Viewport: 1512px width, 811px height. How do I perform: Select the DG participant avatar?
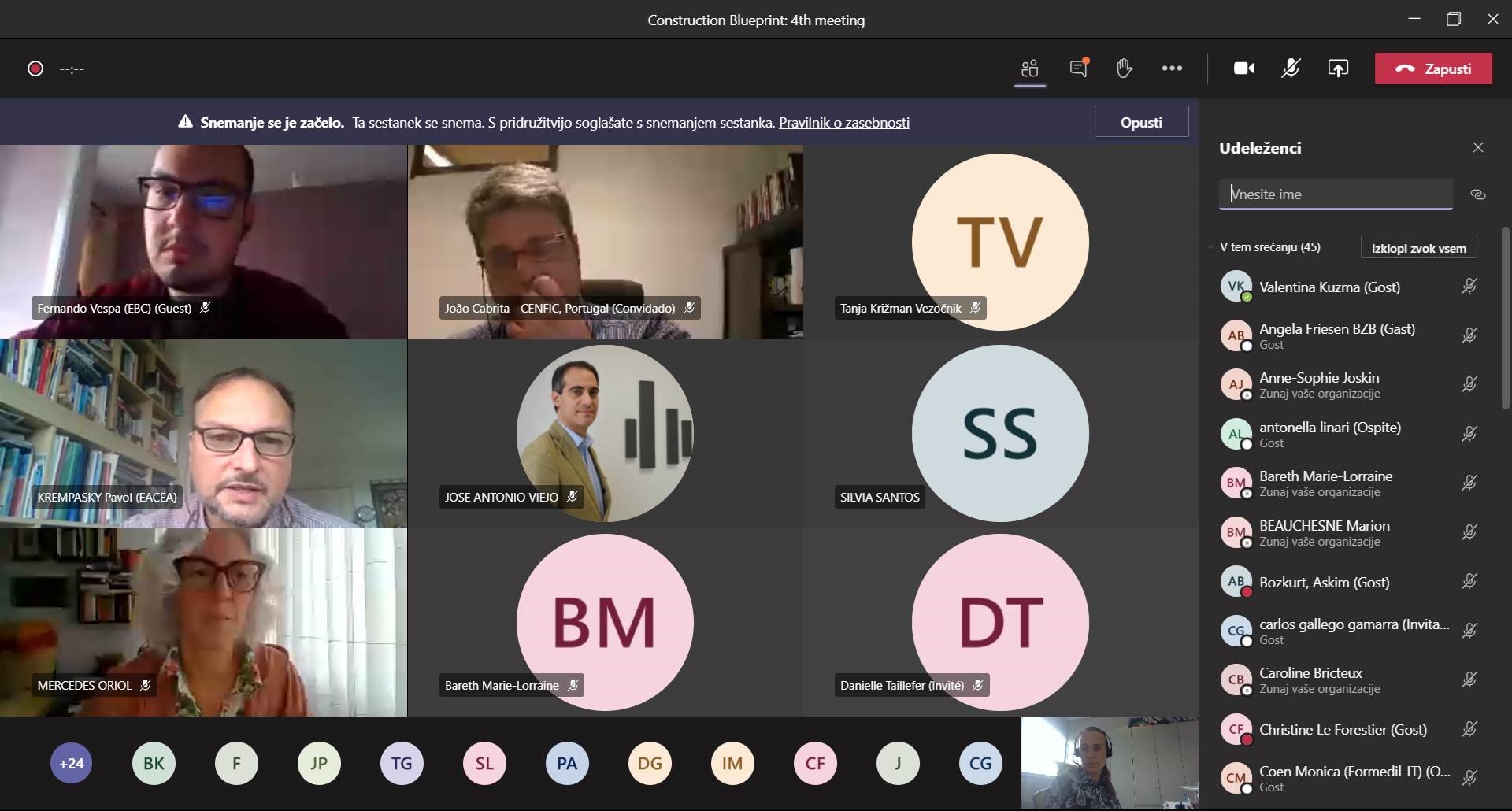tap(650, 763)
